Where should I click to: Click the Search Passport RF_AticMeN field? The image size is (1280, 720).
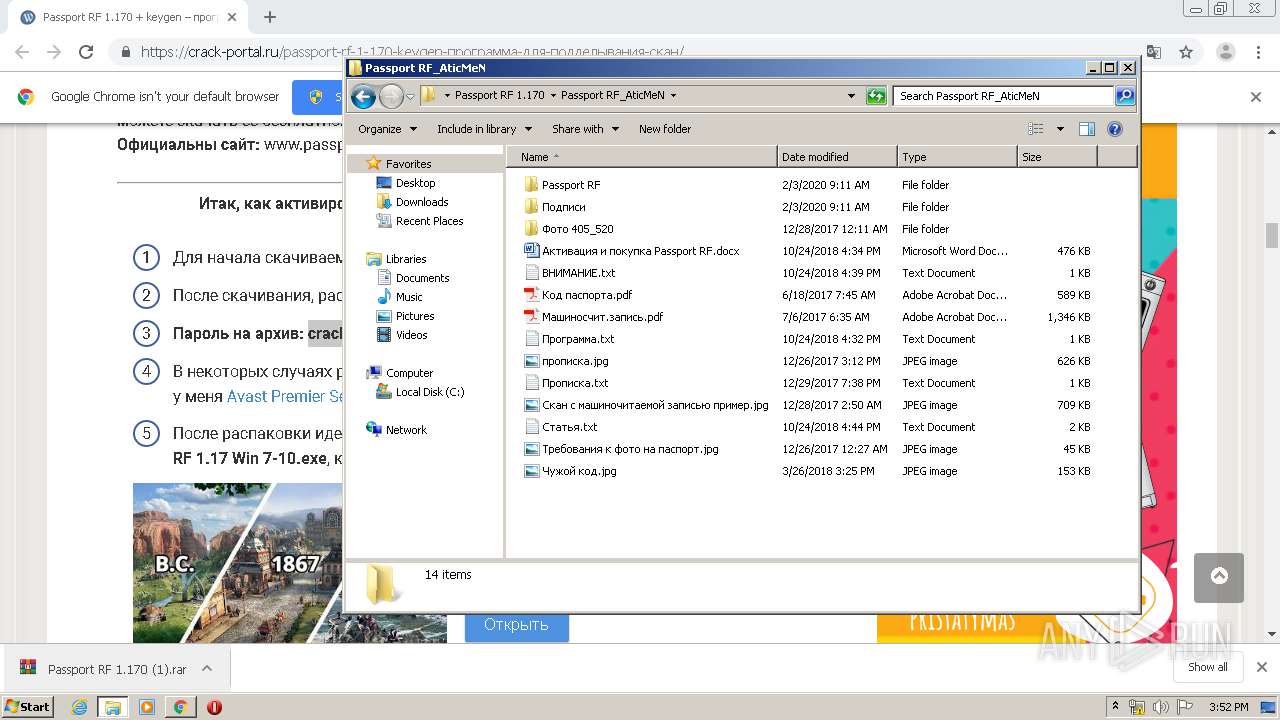point(1003,96)
